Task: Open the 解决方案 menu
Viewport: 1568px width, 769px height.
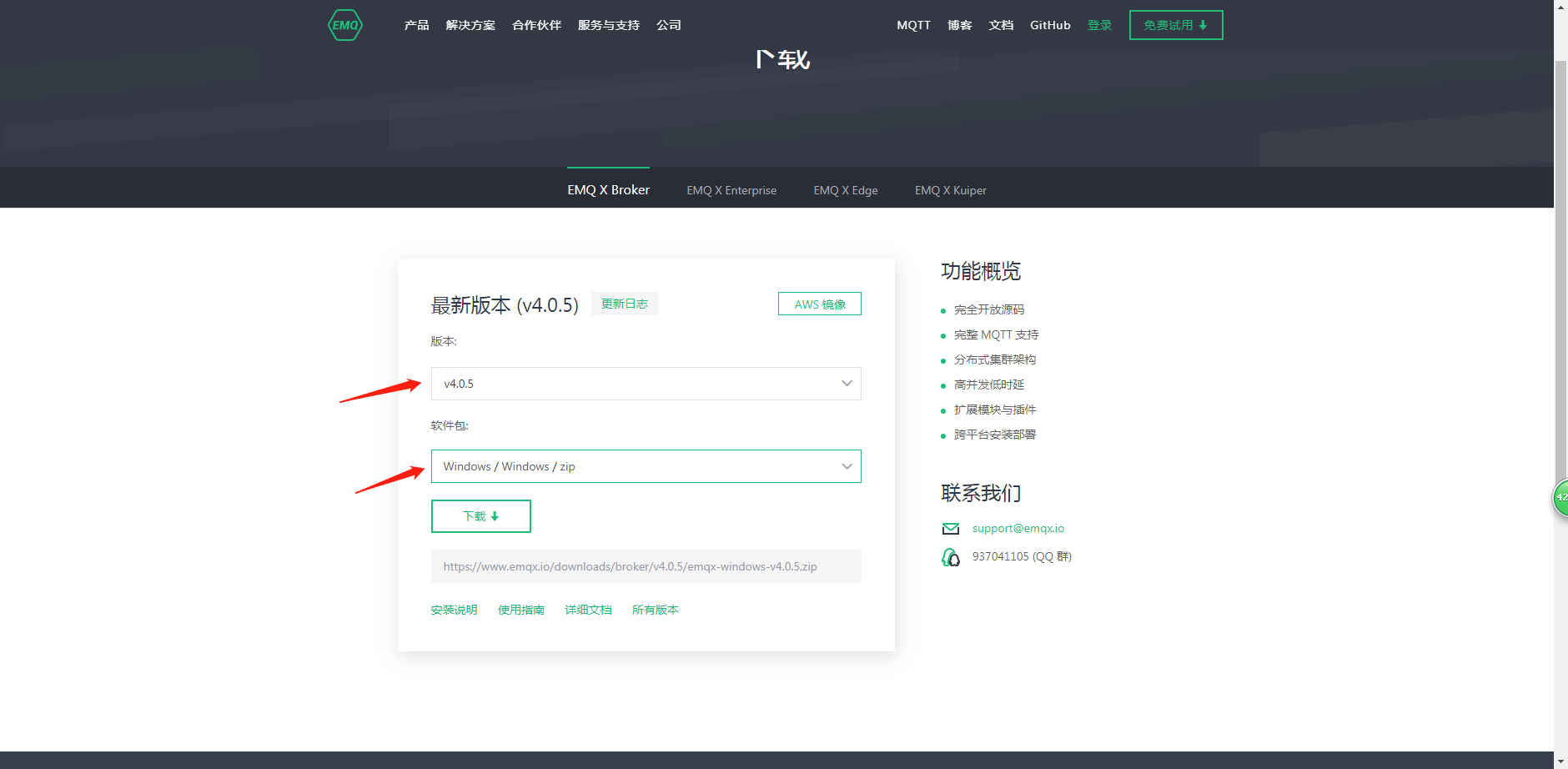Action: (x=470, y=25)
